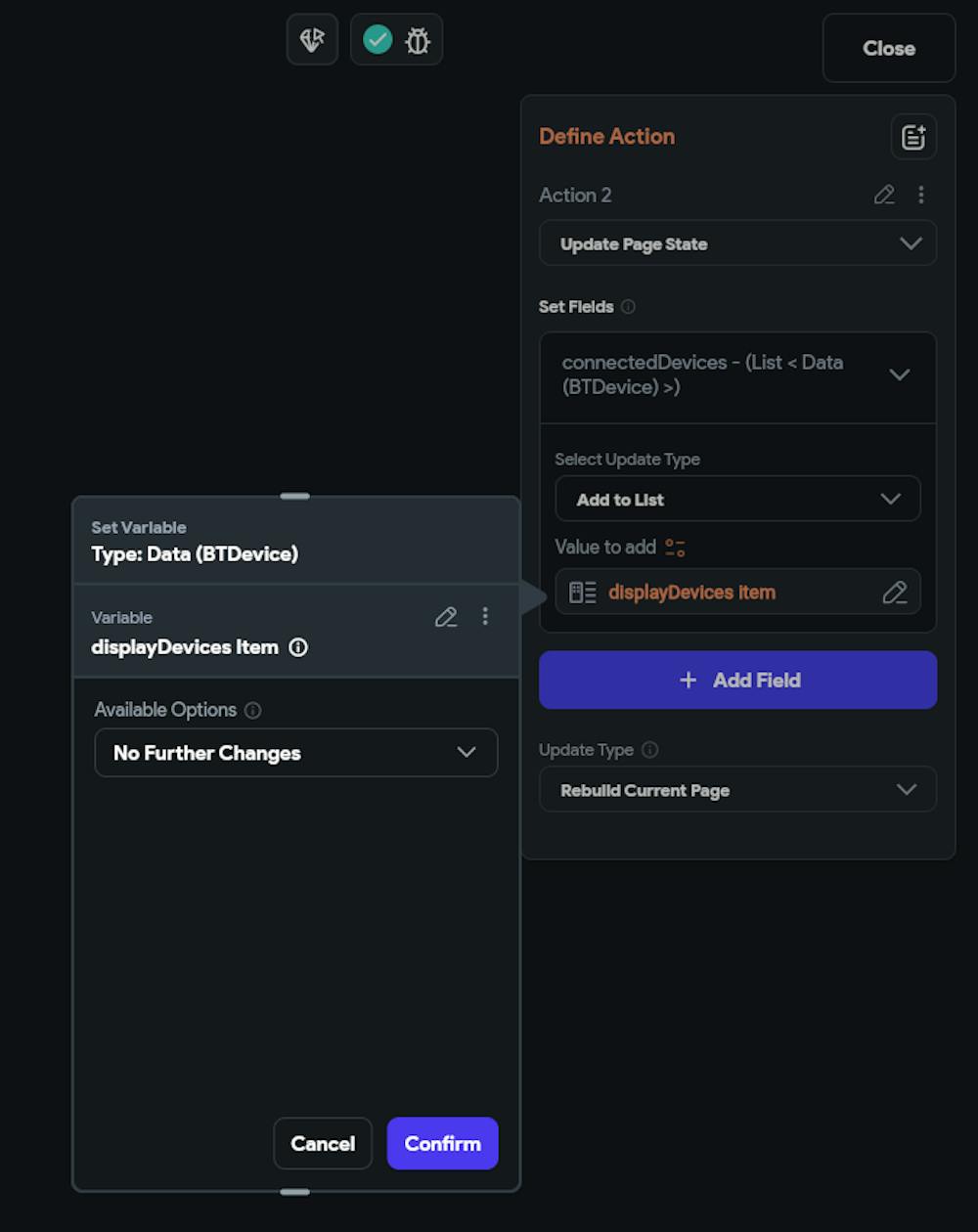The height and width of the screenshot is (1232, 978).
Task: Open the Update Page State action dropdown
Action: [737, 243]
